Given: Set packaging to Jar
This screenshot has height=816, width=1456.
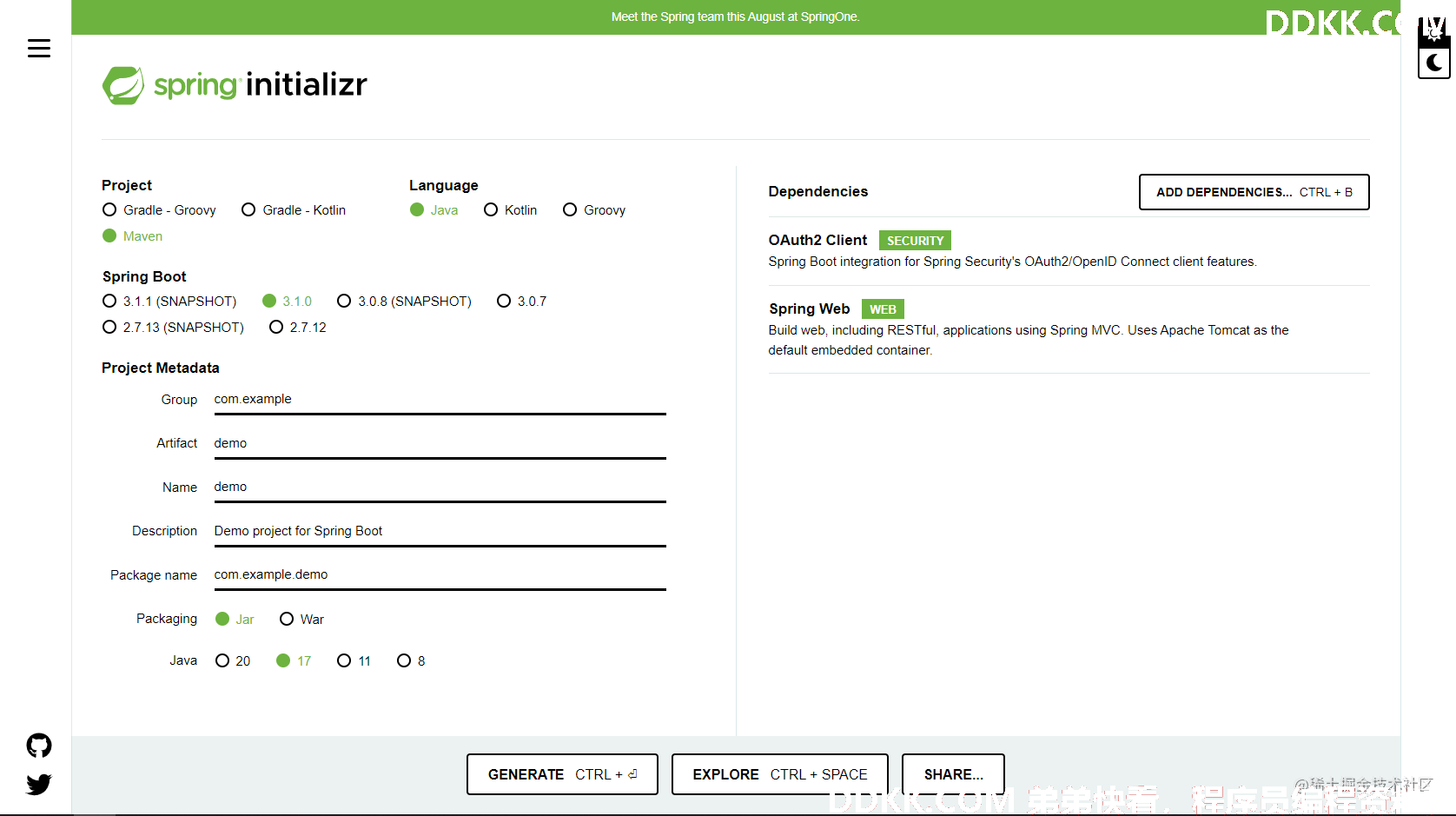Looking at the screenshot, I should pyautogui.click(x=235, y=620).
